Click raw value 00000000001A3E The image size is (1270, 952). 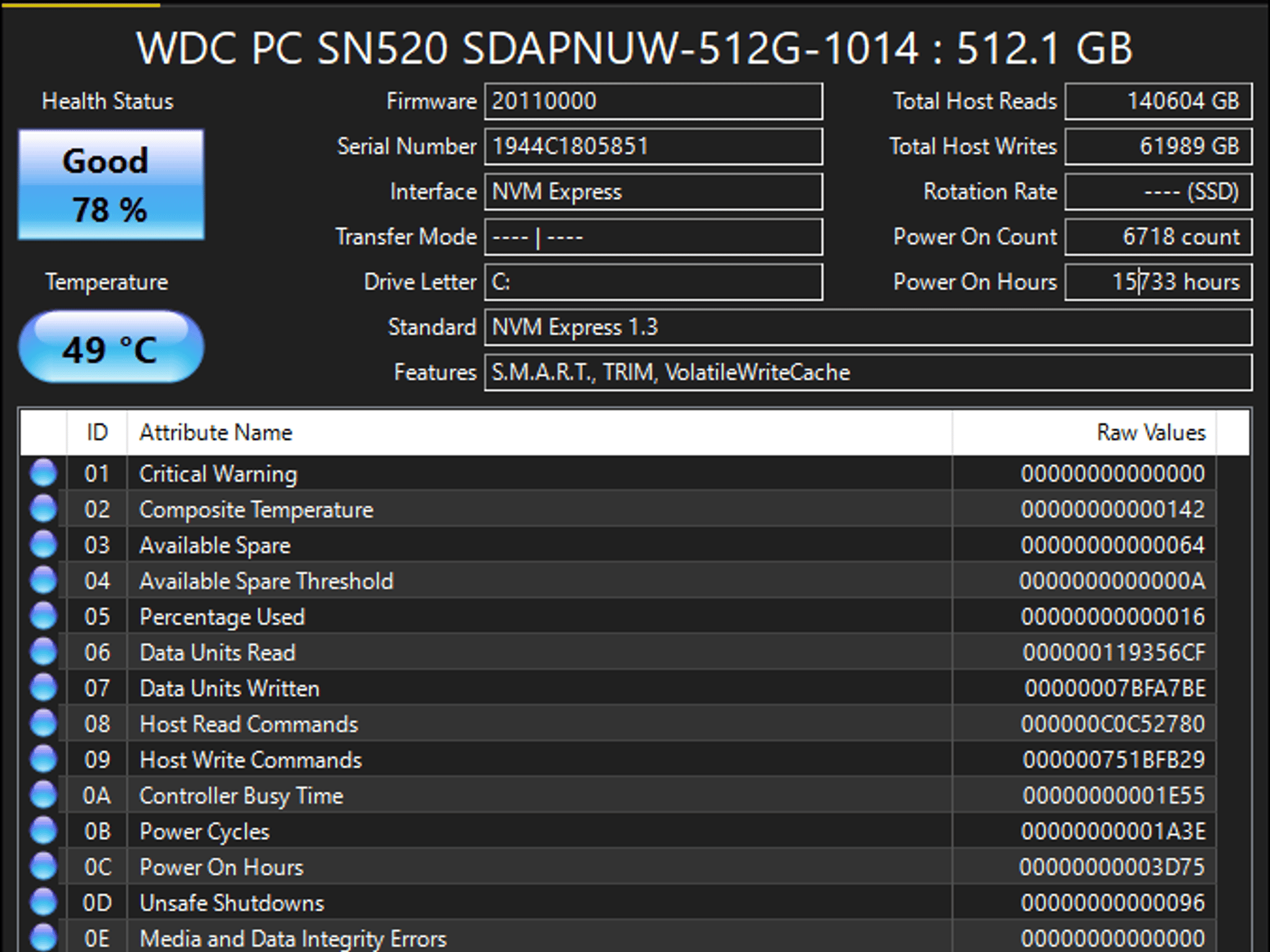1113,832
